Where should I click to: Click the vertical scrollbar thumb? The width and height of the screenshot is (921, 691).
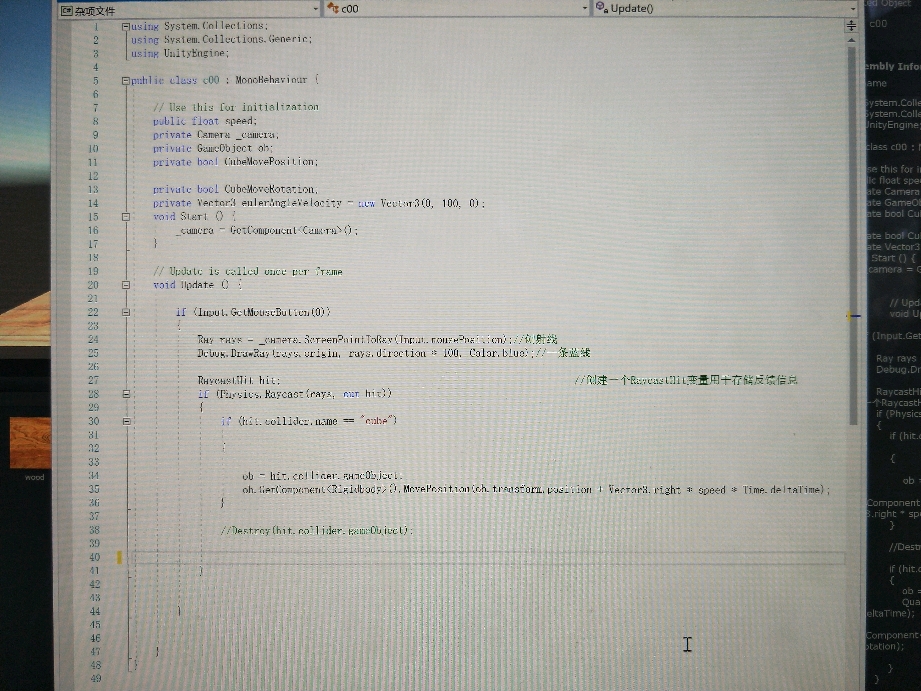[x=852, y=235]
